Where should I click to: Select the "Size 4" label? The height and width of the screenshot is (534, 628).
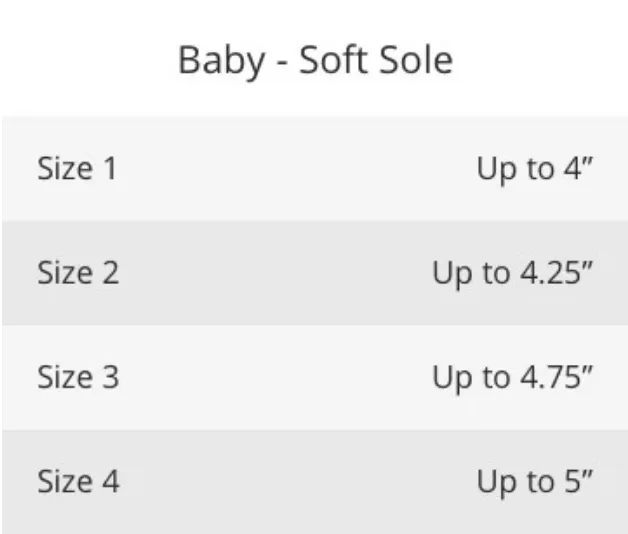78,481
